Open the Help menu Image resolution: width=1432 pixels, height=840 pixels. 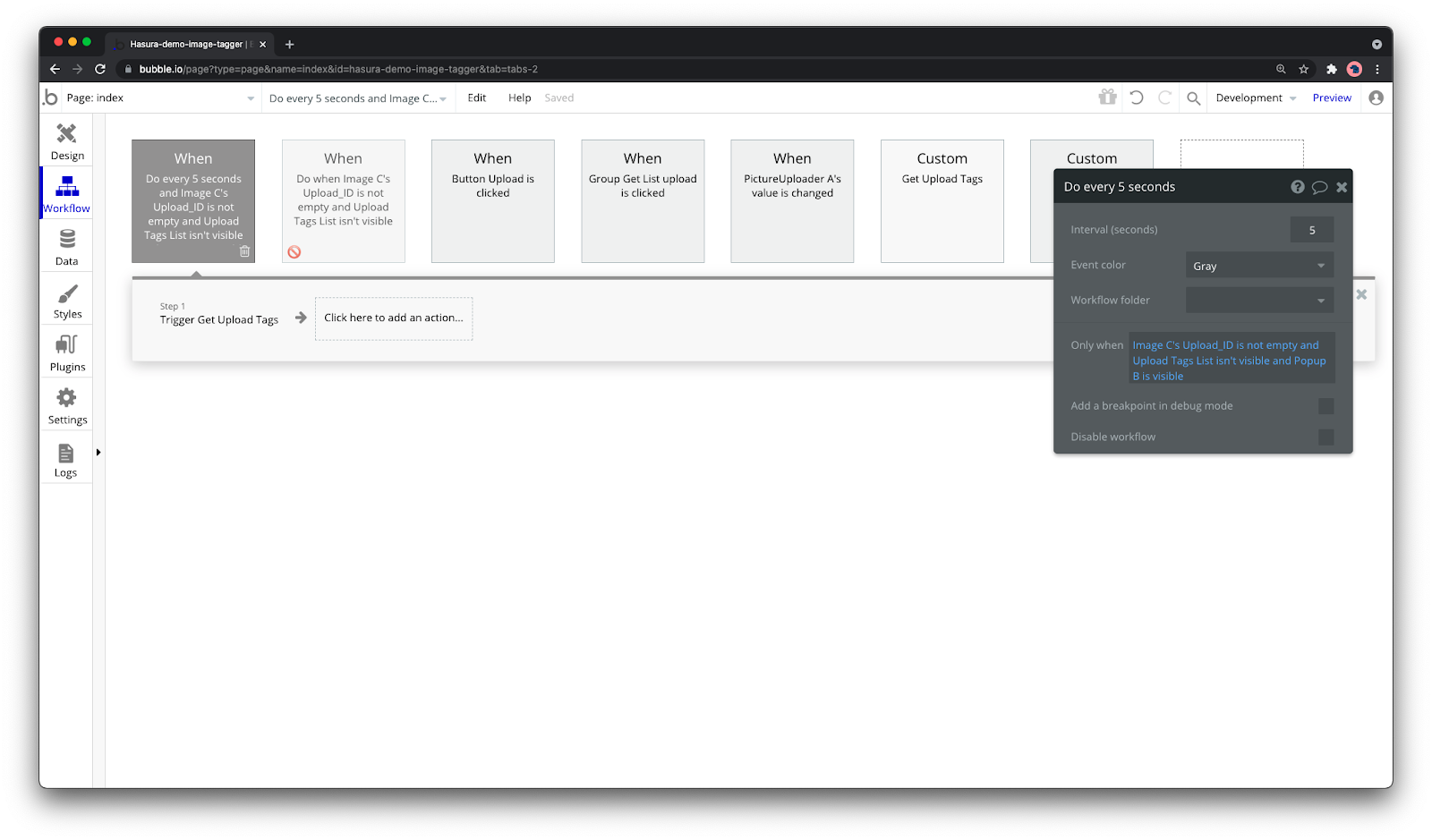point(520,98)
